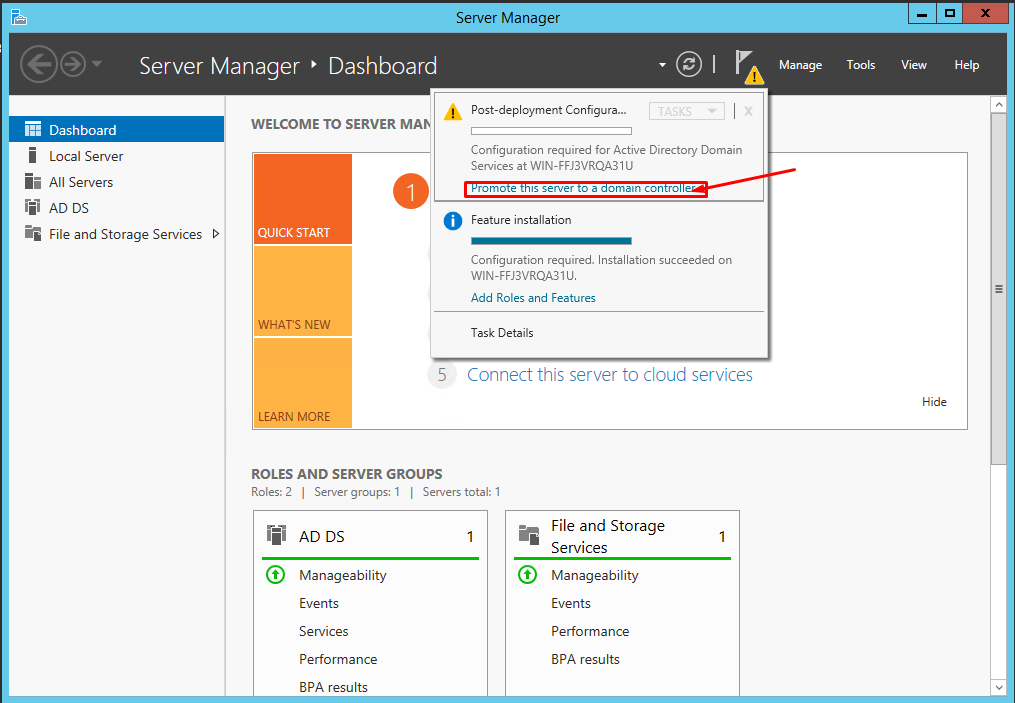
Task: Open the Add Roles and Features link
Action: click(x=533, y=298)
